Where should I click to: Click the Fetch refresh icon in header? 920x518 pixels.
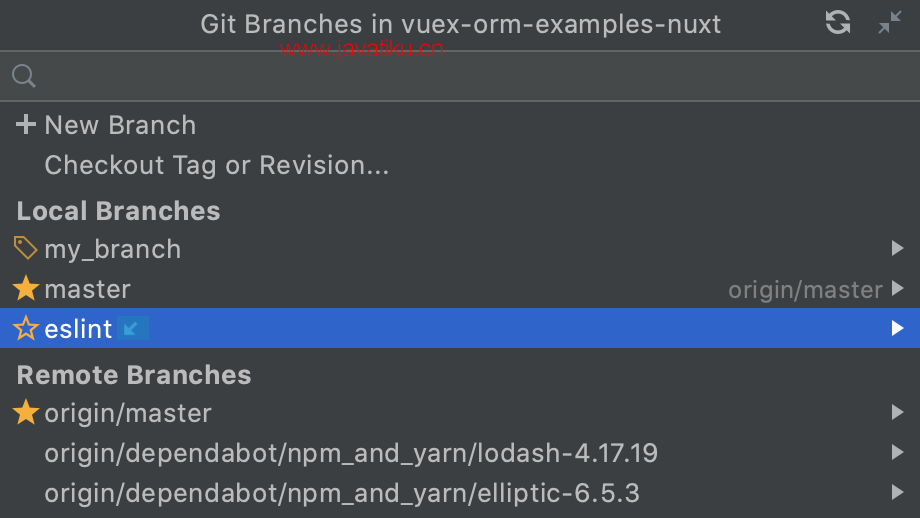tap(837, 23)
